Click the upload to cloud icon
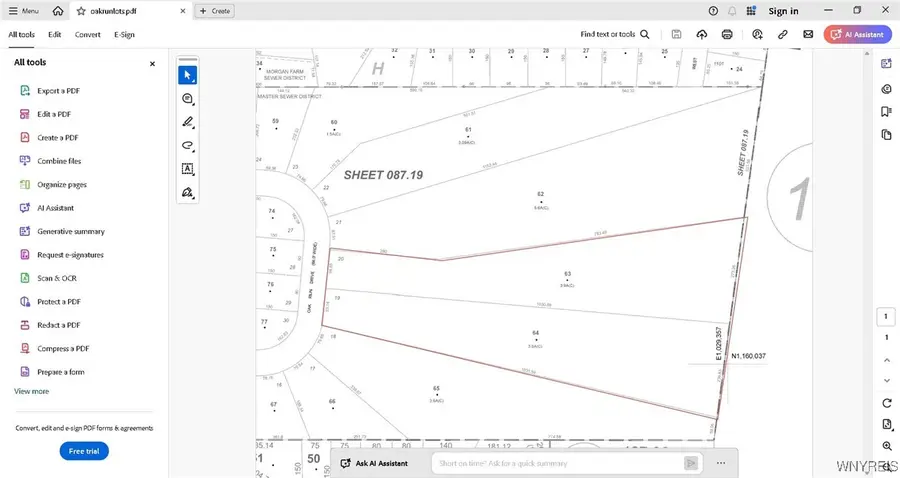 pyautogui.click(x=702, y=34)
